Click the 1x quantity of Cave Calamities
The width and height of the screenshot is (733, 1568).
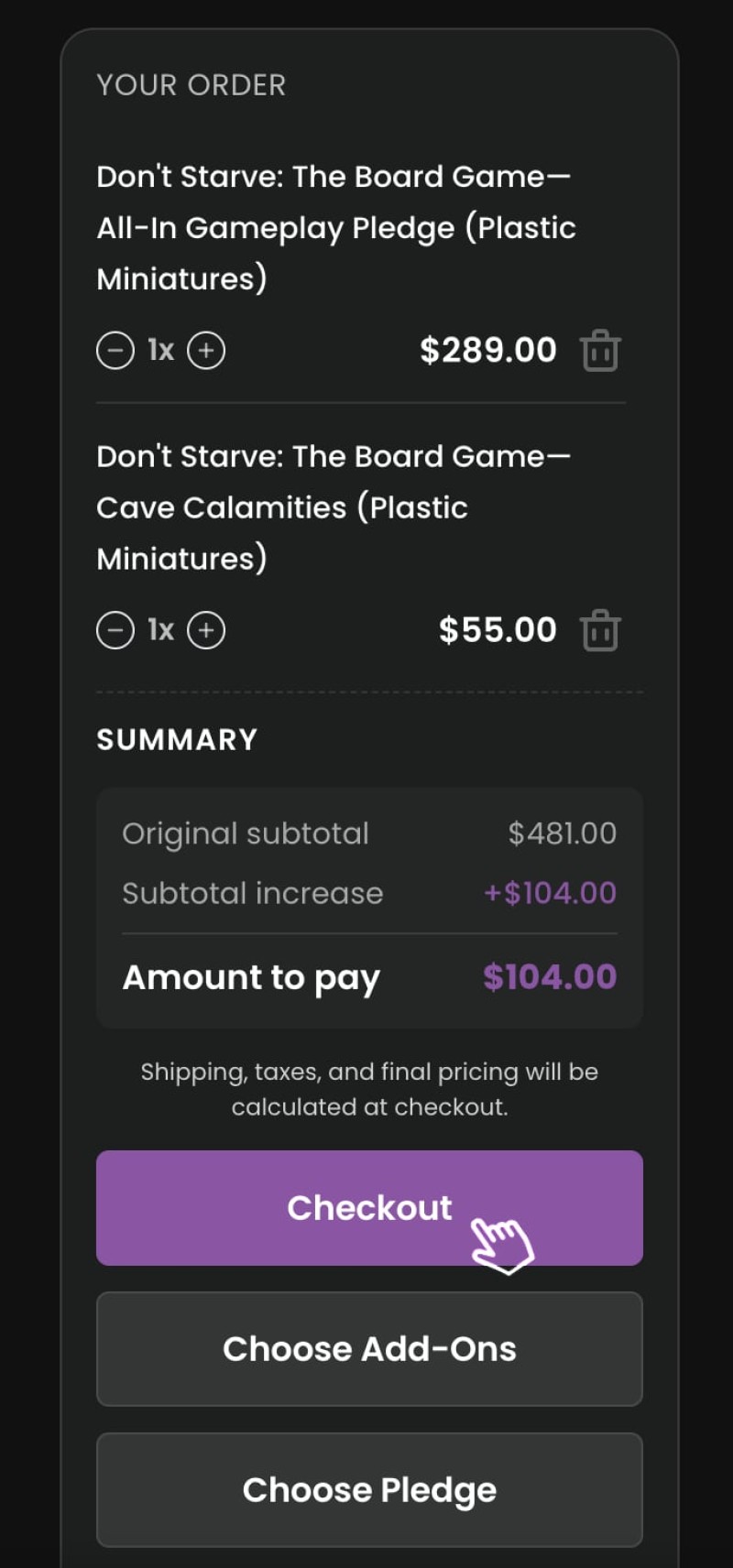click(160, 630)
